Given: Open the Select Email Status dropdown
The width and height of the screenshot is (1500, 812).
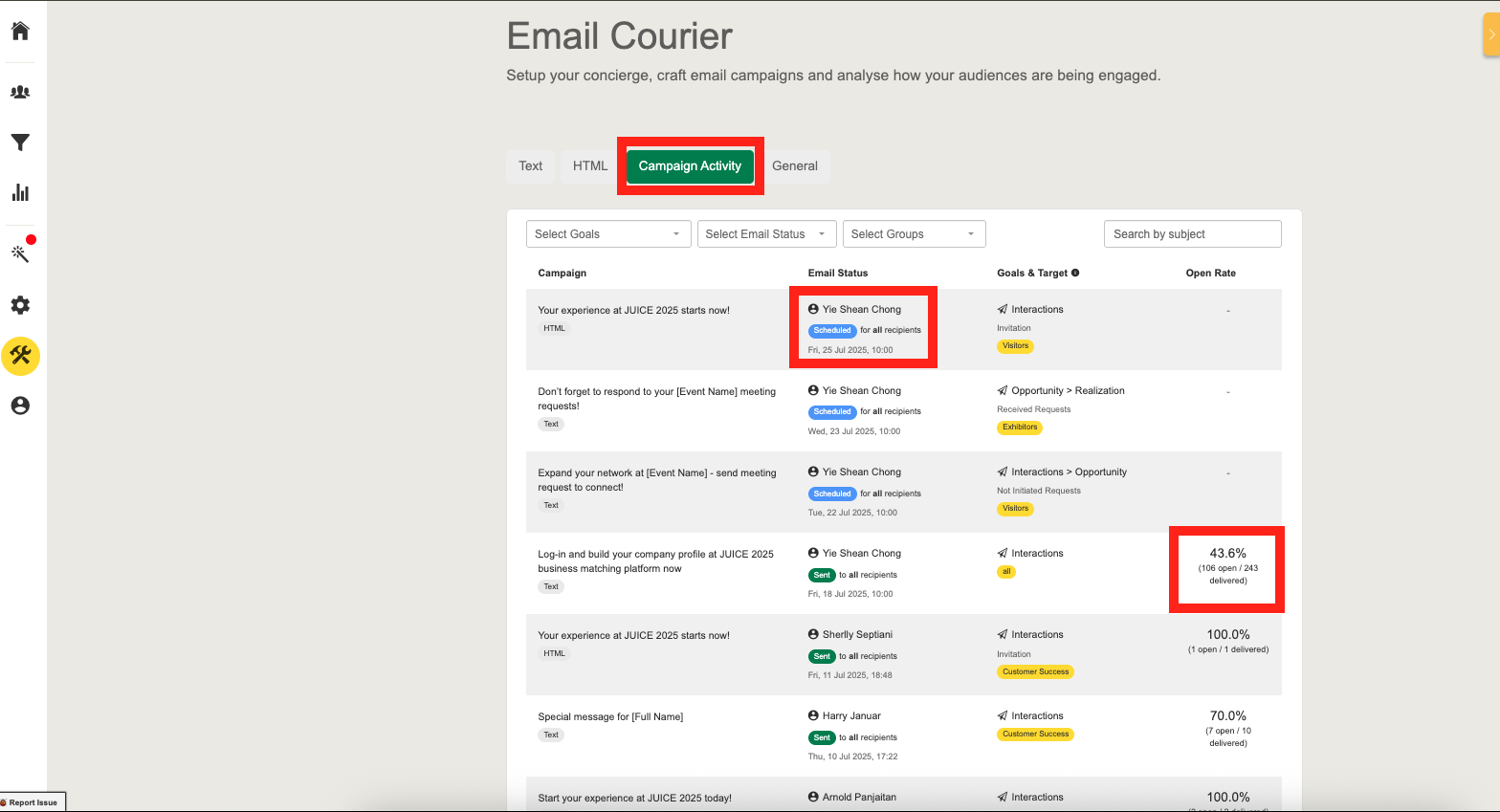Looking at the screenshot, I should pos(767,234).
